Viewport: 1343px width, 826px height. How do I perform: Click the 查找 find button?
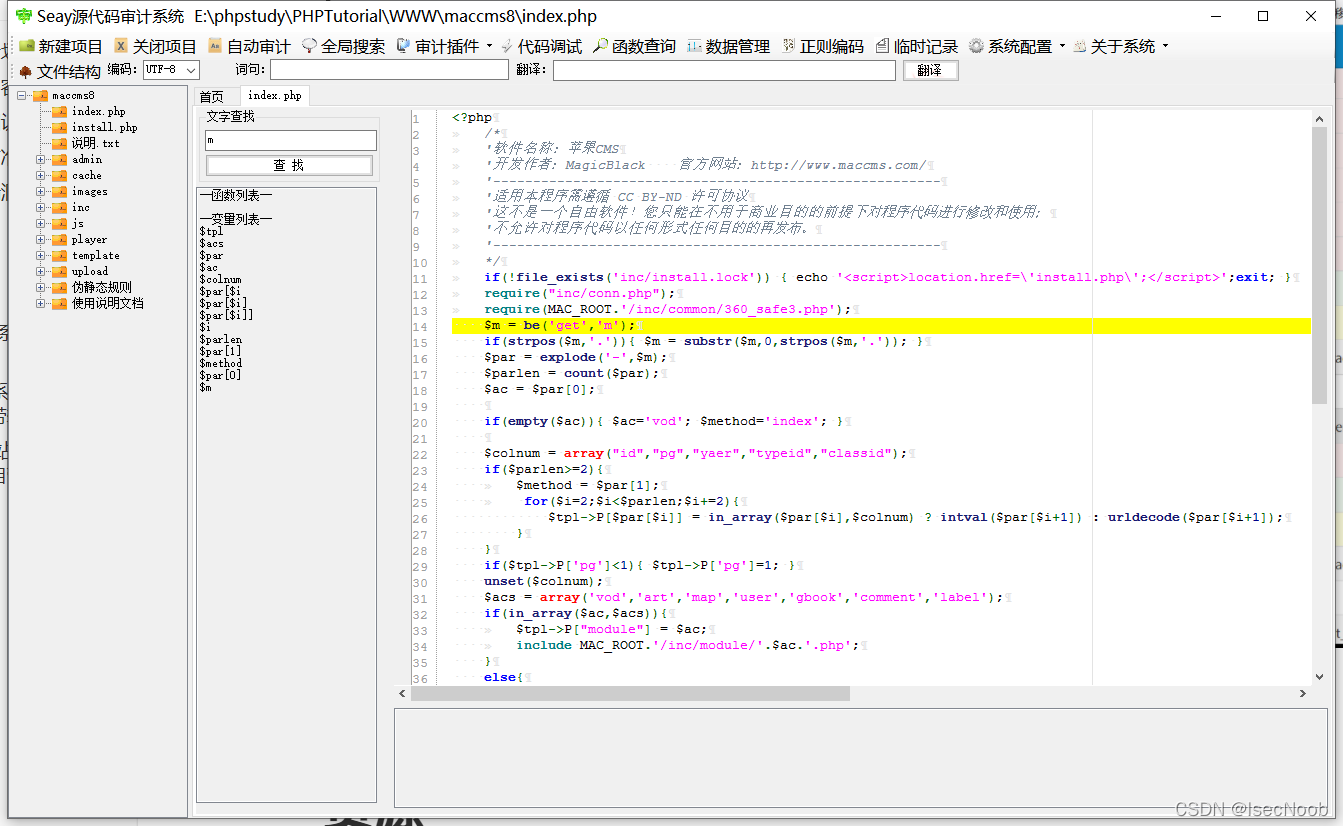point(290,165)
